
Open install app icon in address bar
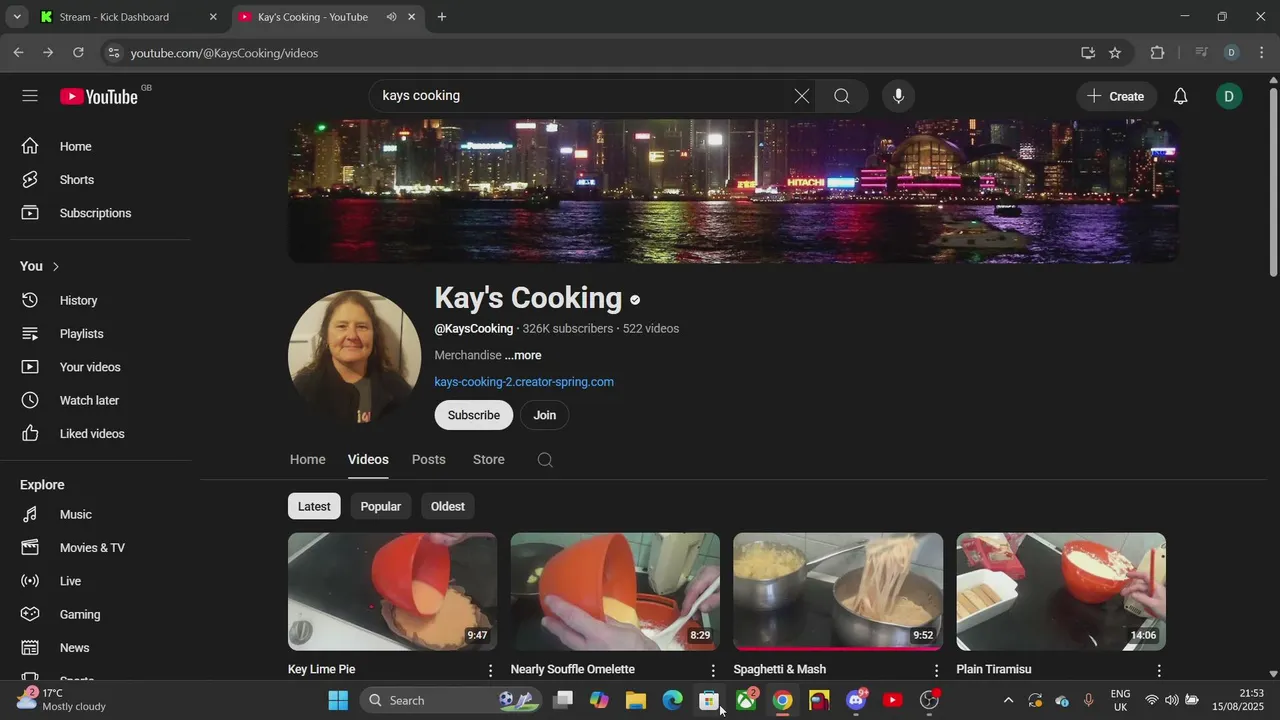(1087, 53)
